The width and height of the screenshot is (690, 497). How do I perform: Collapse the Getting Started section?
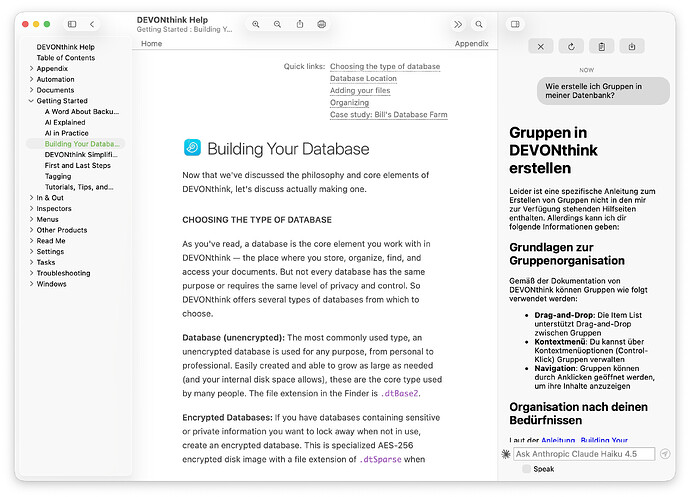[31, 101]
